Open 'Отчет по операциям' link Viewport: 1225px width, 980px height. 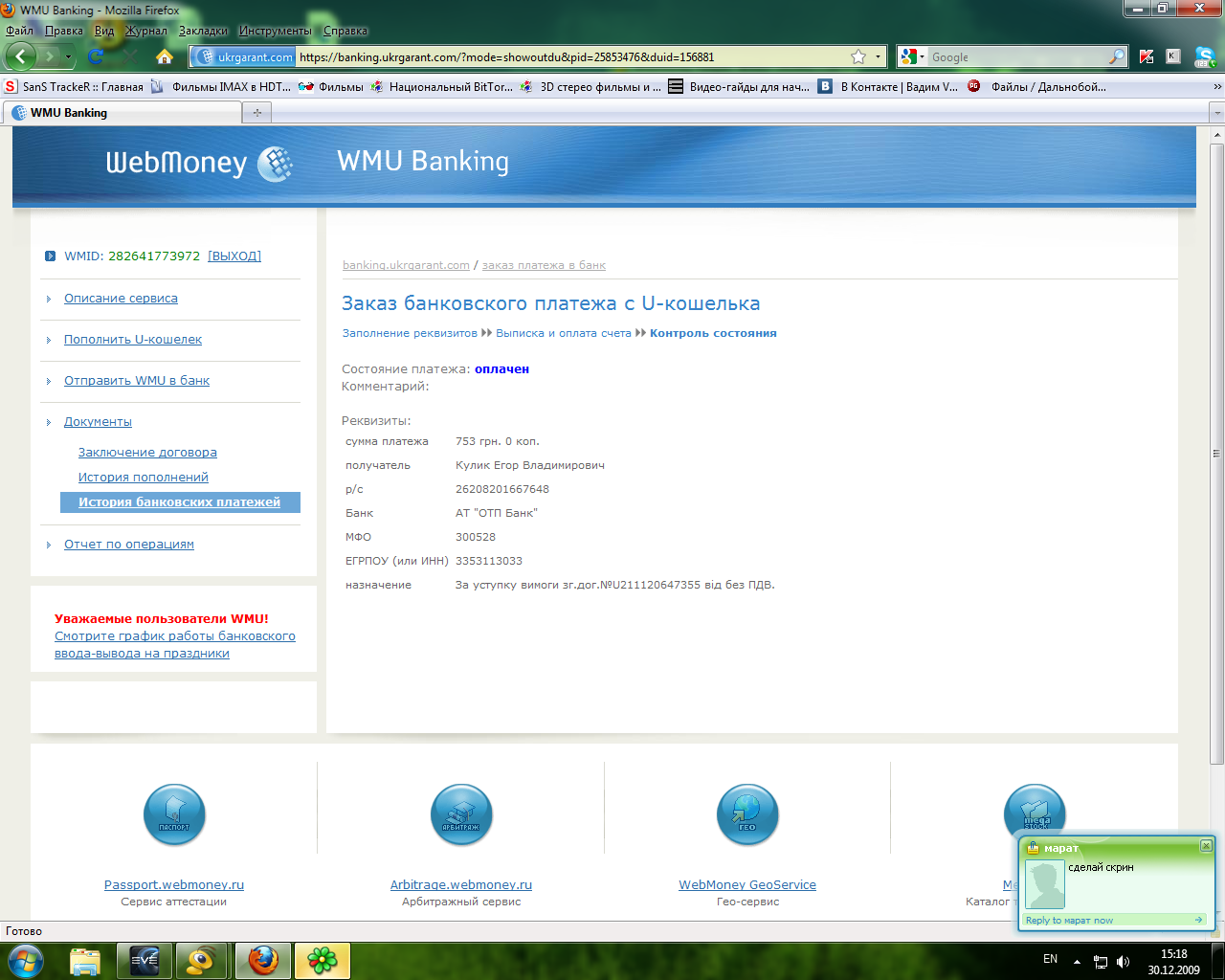129,545
